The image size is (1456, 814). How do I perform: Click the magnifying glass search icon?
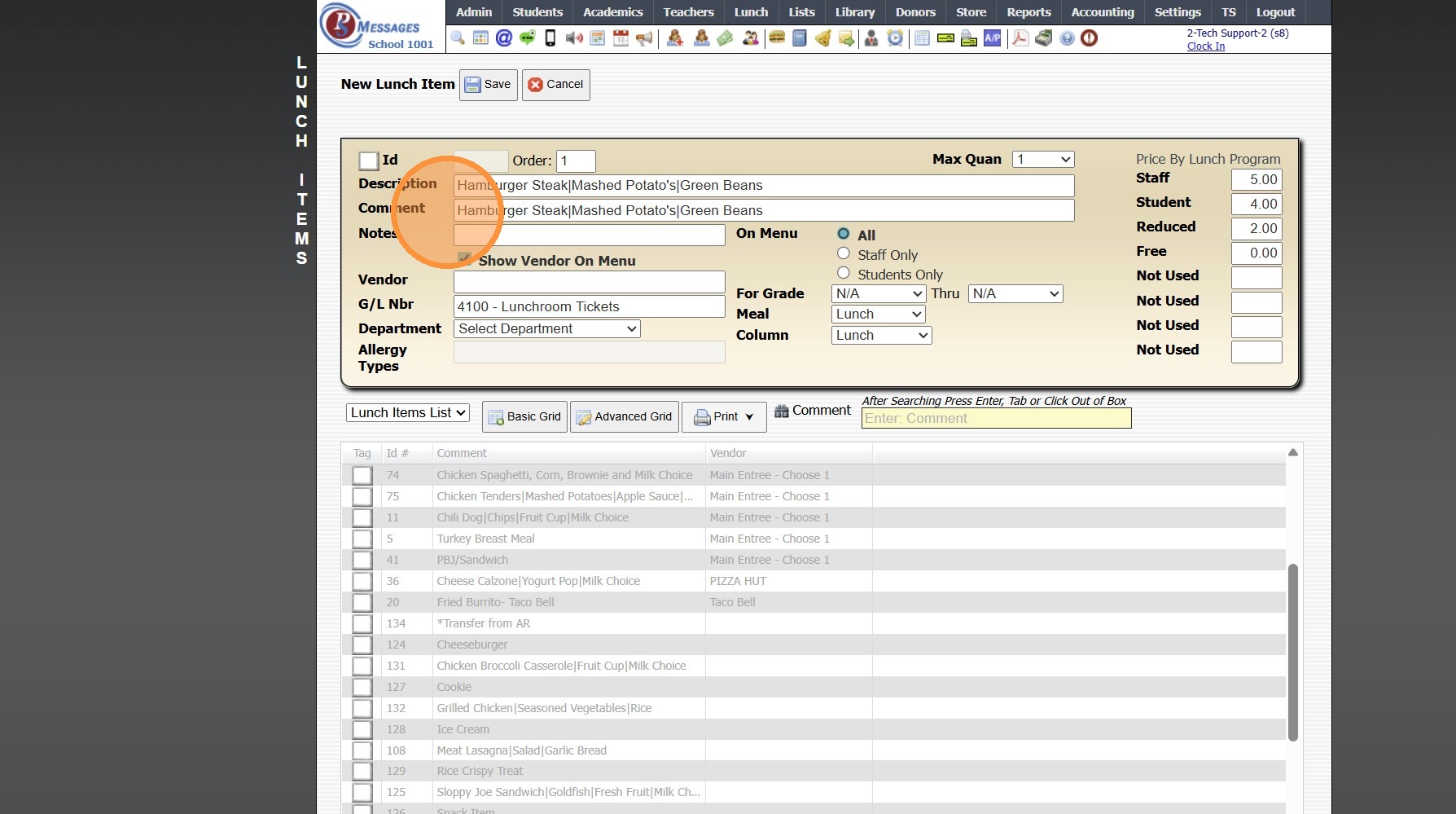click(458, 38)
